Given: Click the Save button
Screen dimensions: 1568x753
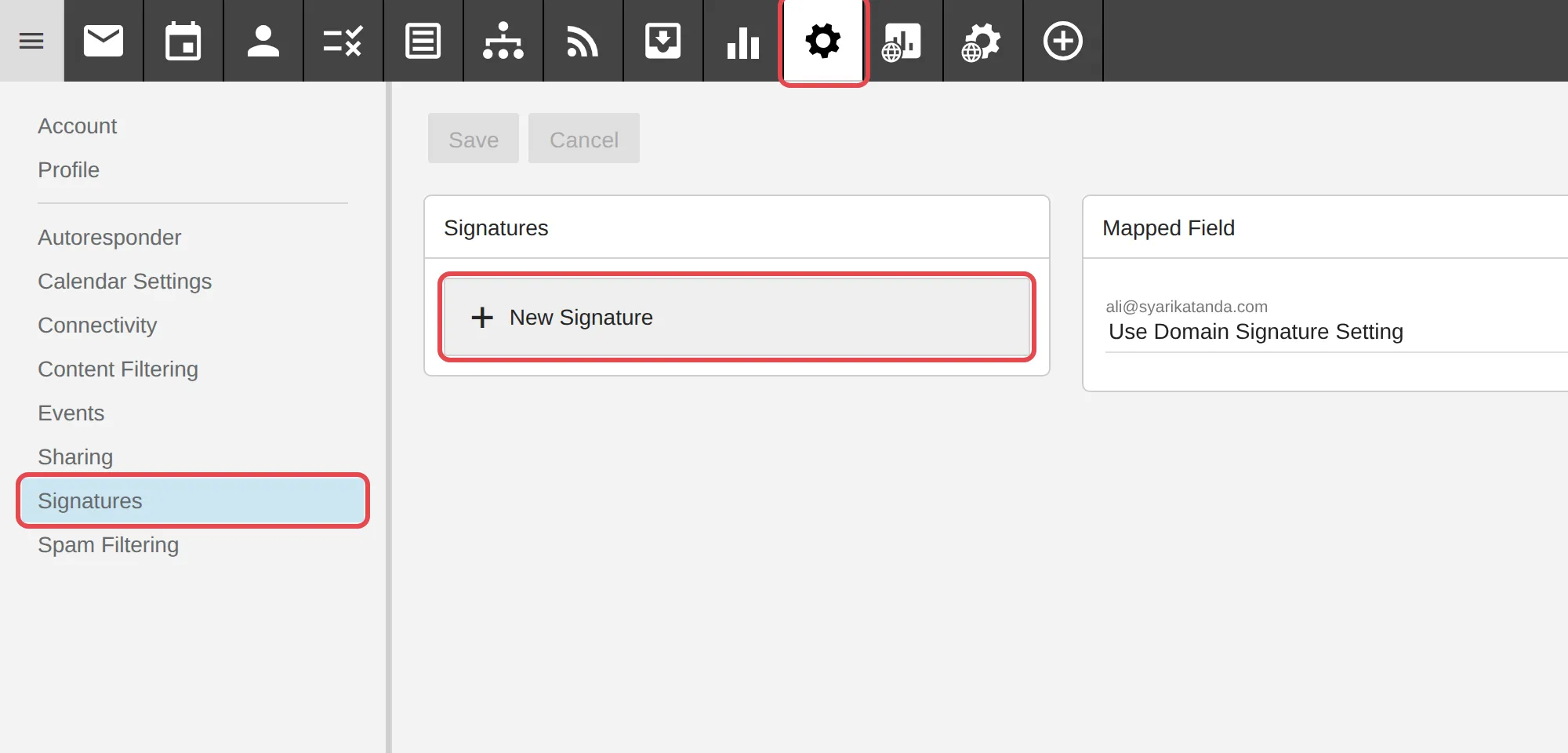Looking at the screenshot, I should (474, 139).
